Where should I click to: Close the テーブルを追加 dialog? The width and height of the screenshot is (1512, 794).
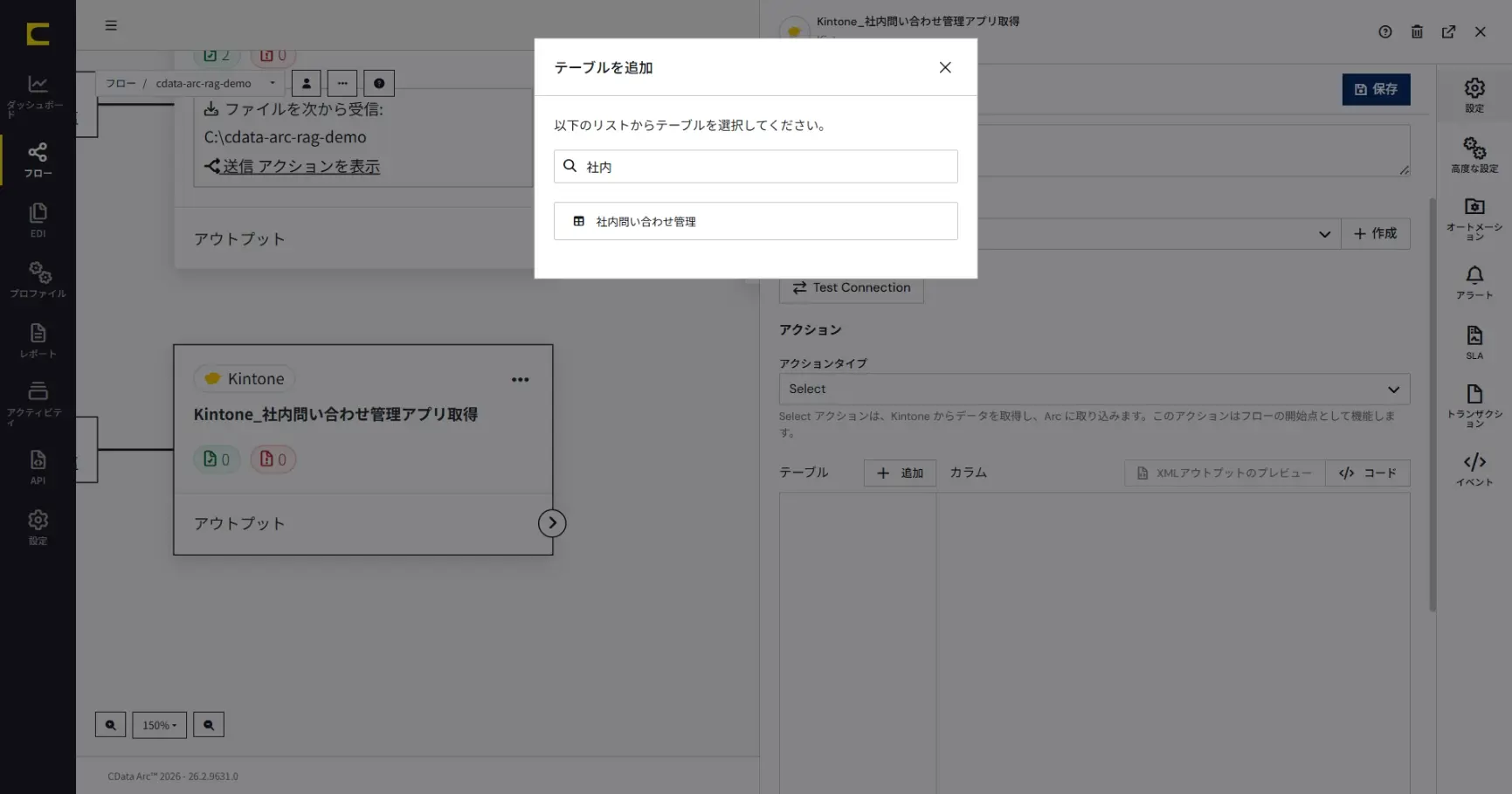pyautogui.click(x=945, y=67)
